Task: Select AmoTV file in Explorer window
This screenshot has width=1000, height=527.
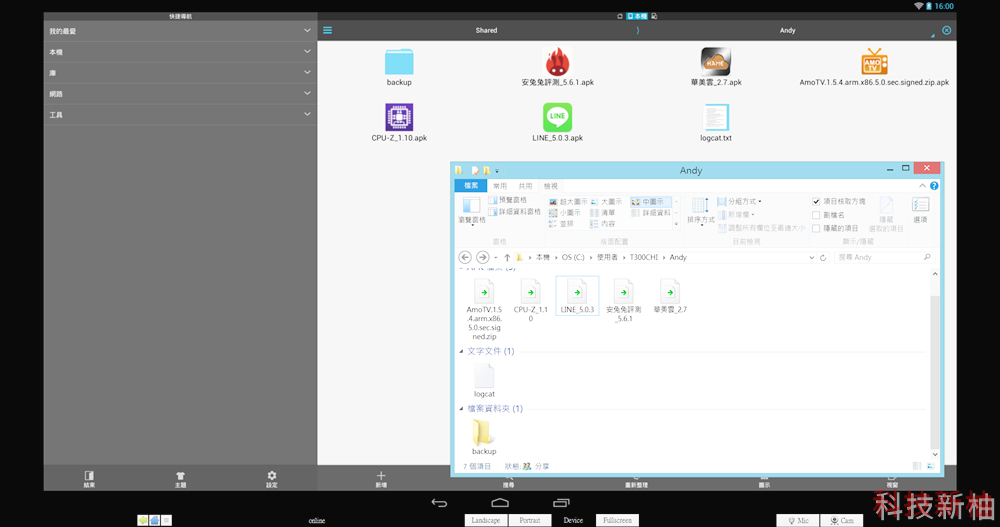Action: tap(484, 309)
